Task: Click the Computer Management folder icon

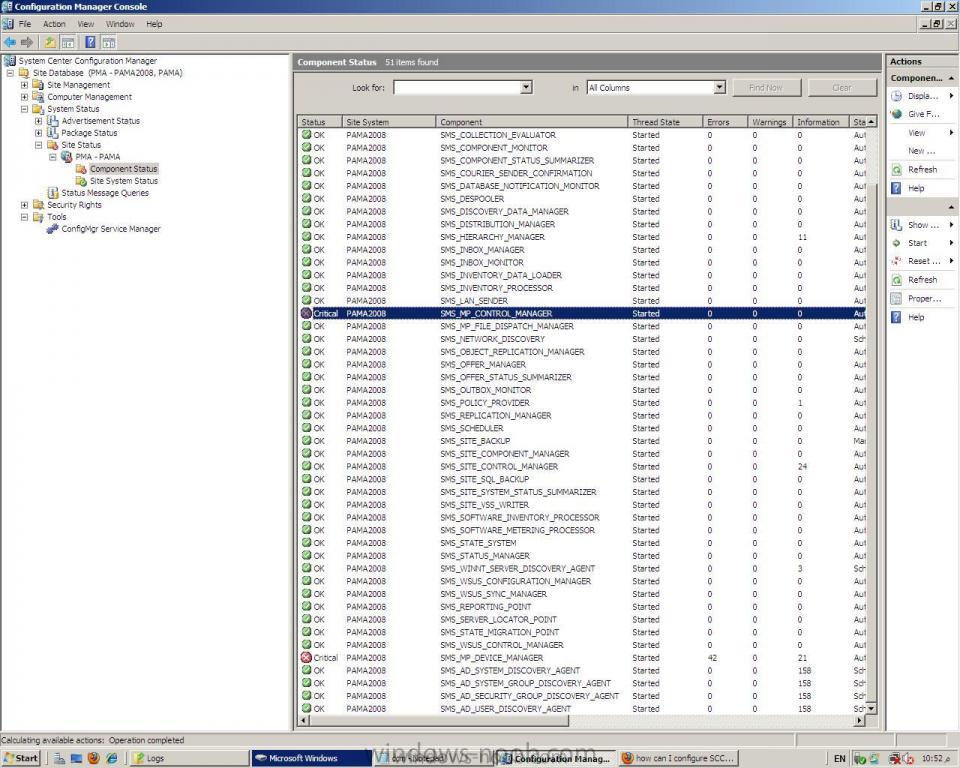Action: pyautogui.click(x=39, y=97)
